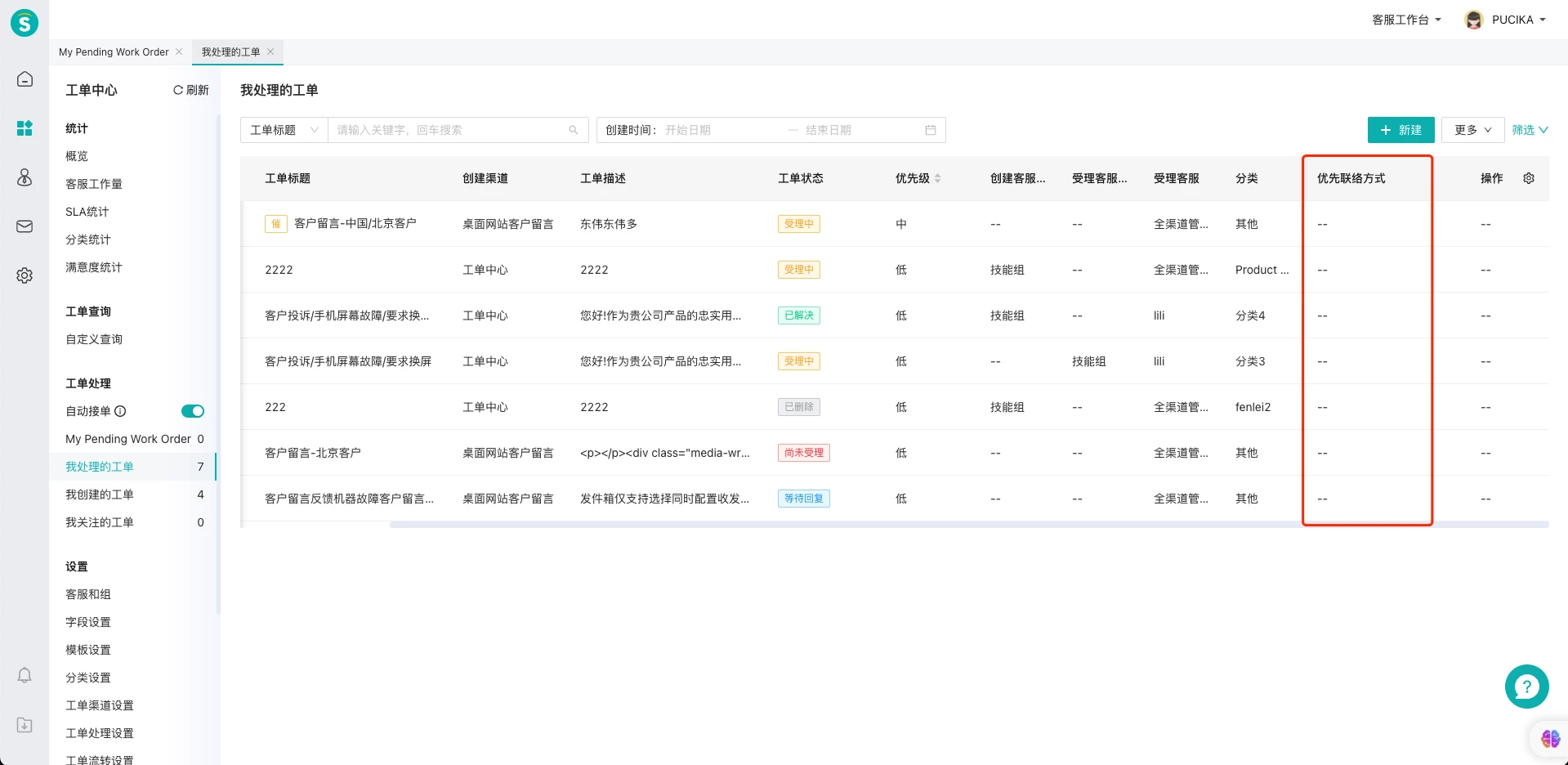Open 分类设置 settings item
This screenshot has width=1568, height=765.
pyautogui.click(x=88, y=678)
